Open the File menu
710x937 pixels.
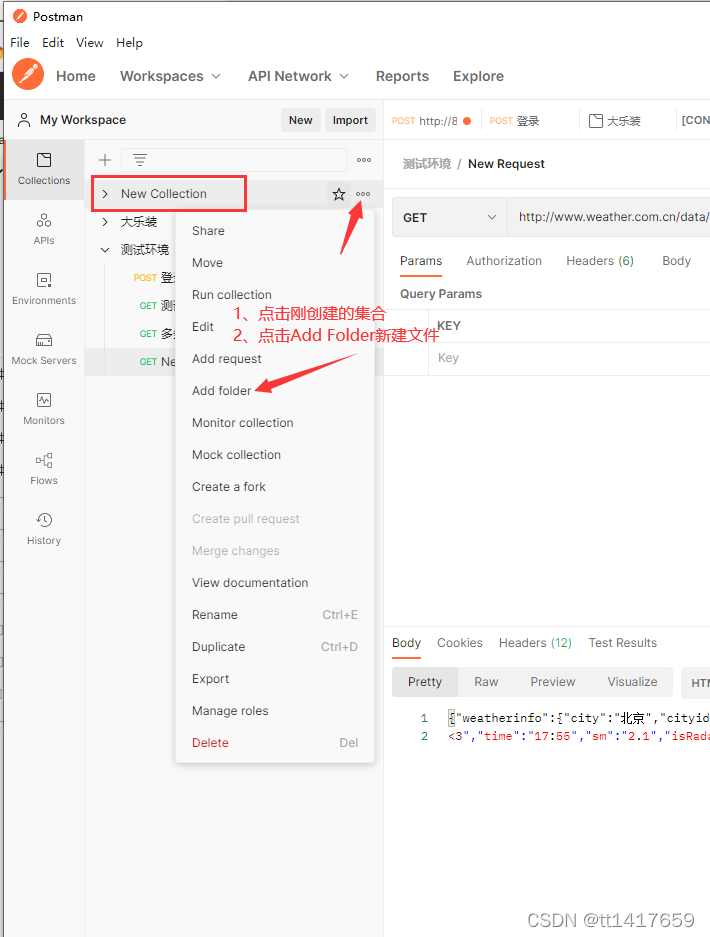[20, 42]
